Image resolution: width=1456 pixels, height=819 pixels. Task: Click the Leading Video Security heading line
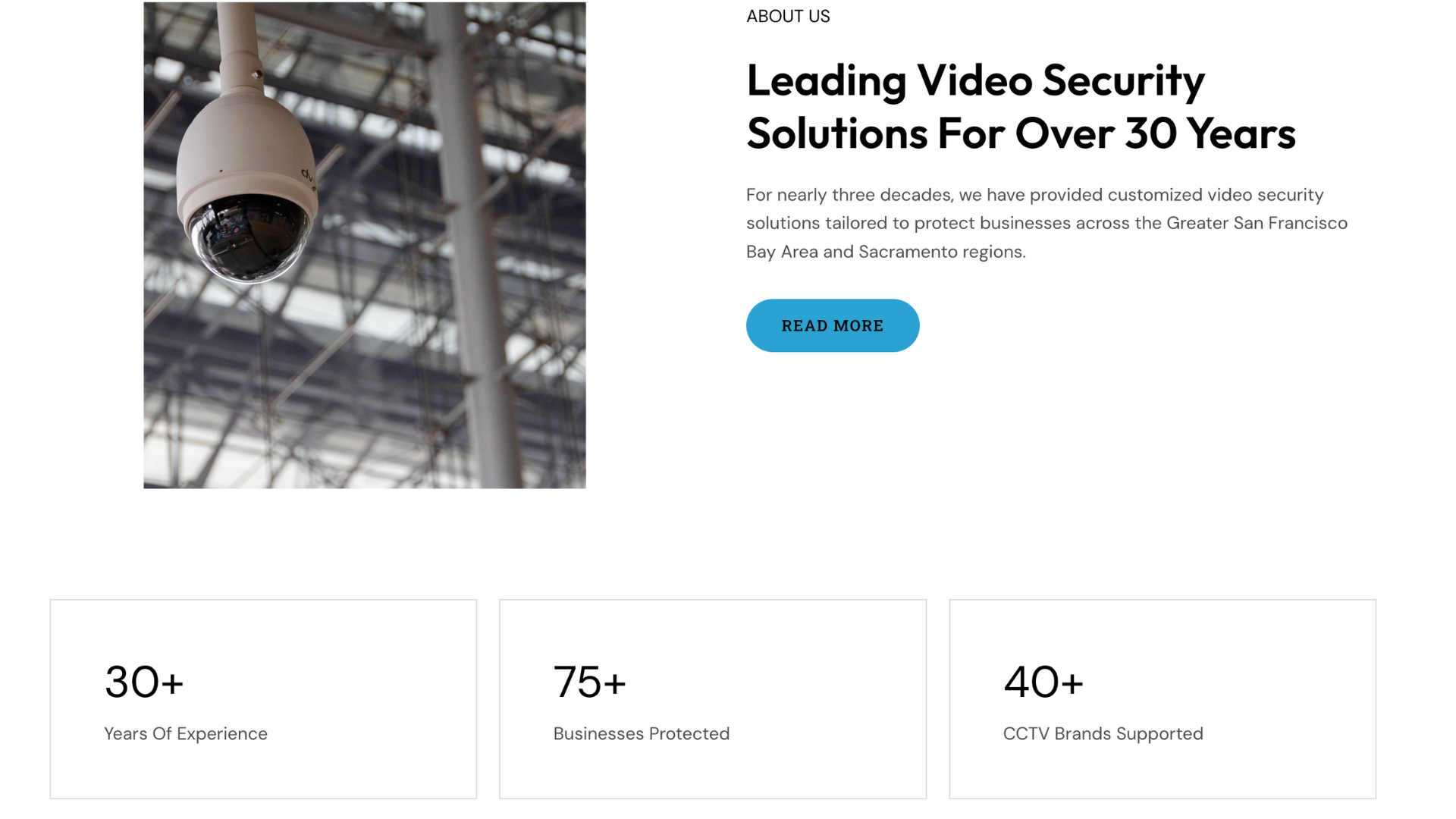click(x=975, y=81)
